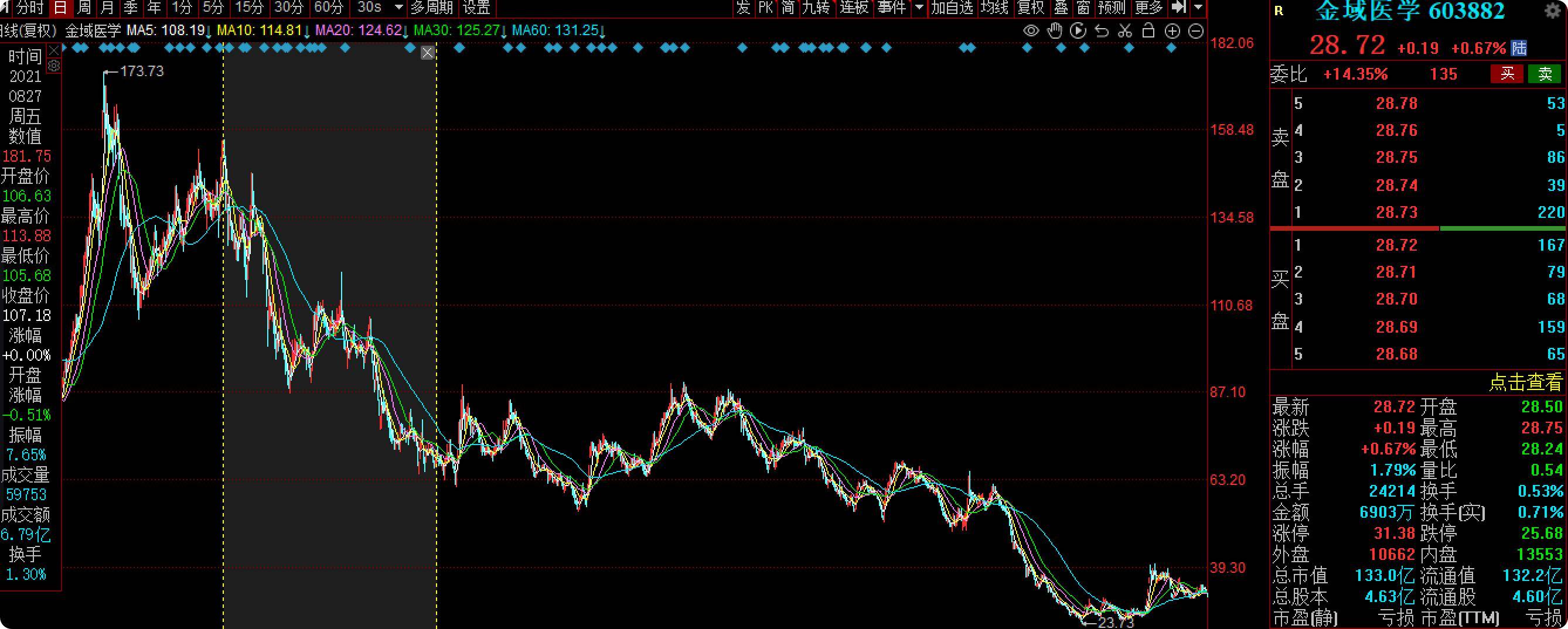Image resolution: width=1568 pixels, height=629 pixels.
Task: Click the 金域医学 603882 stock title
Action: point(1409,11)
